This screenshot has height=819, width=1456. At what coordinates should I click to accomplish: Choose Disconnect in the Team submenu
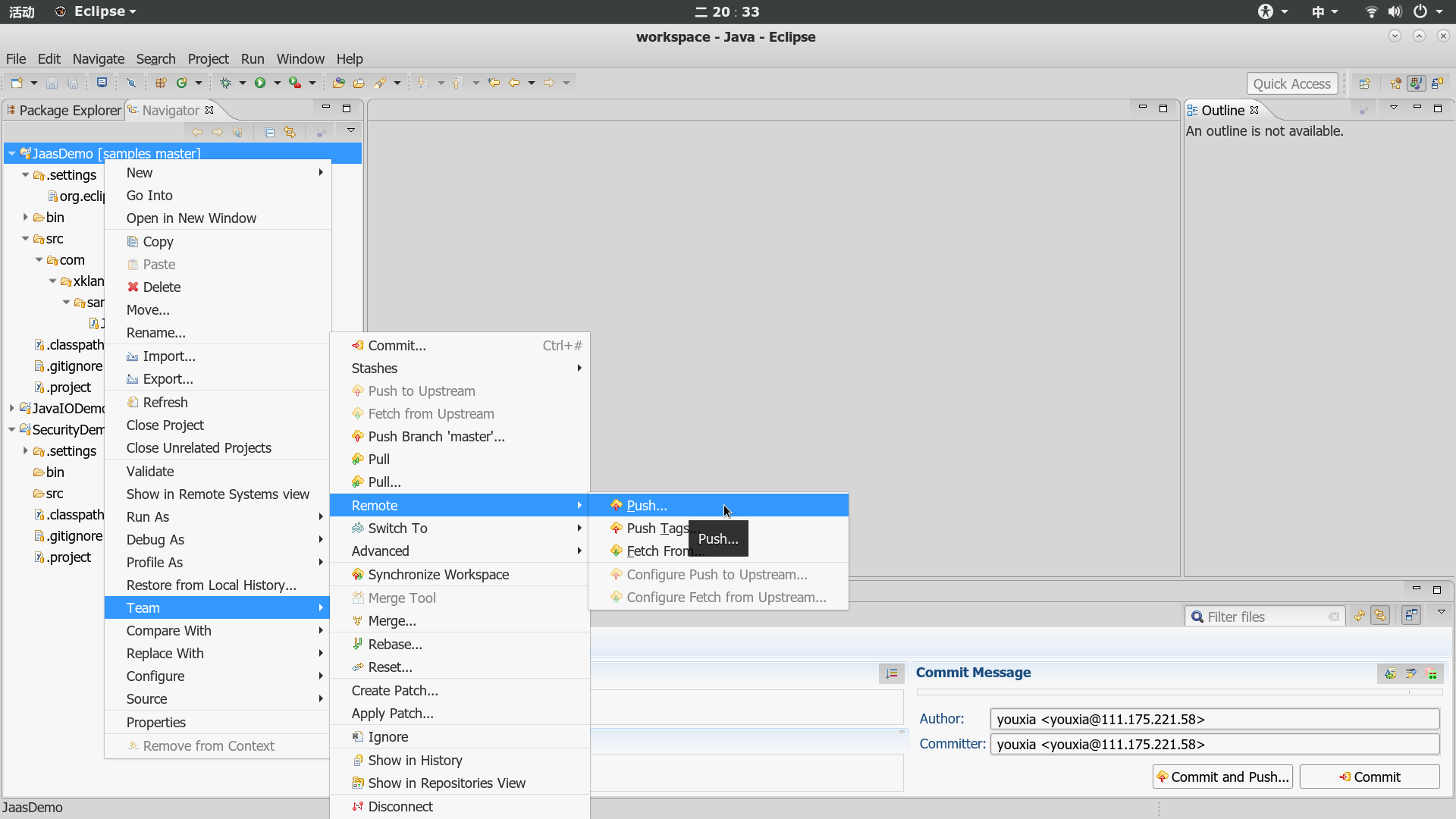point(460,806)
